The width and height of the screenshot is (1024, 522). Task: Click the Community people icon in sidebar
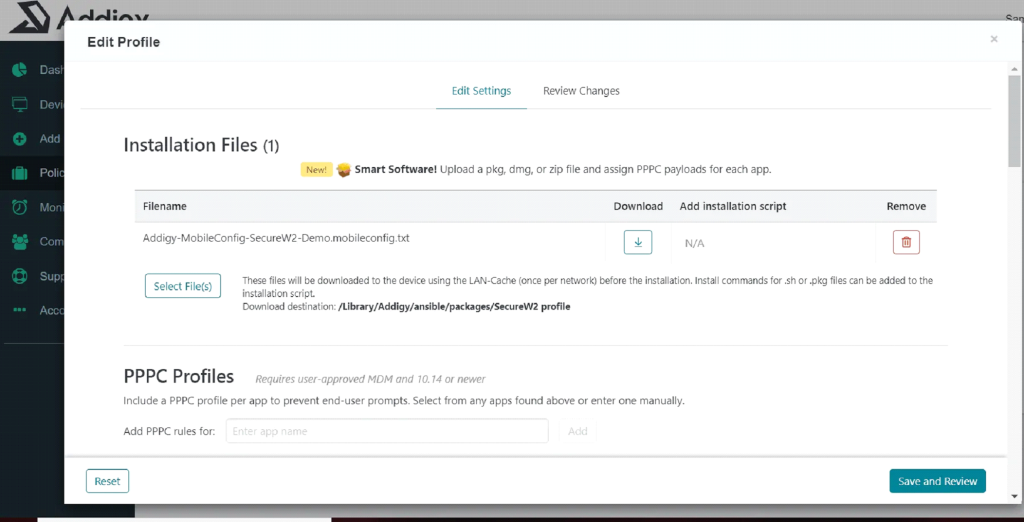coord(19,241)
